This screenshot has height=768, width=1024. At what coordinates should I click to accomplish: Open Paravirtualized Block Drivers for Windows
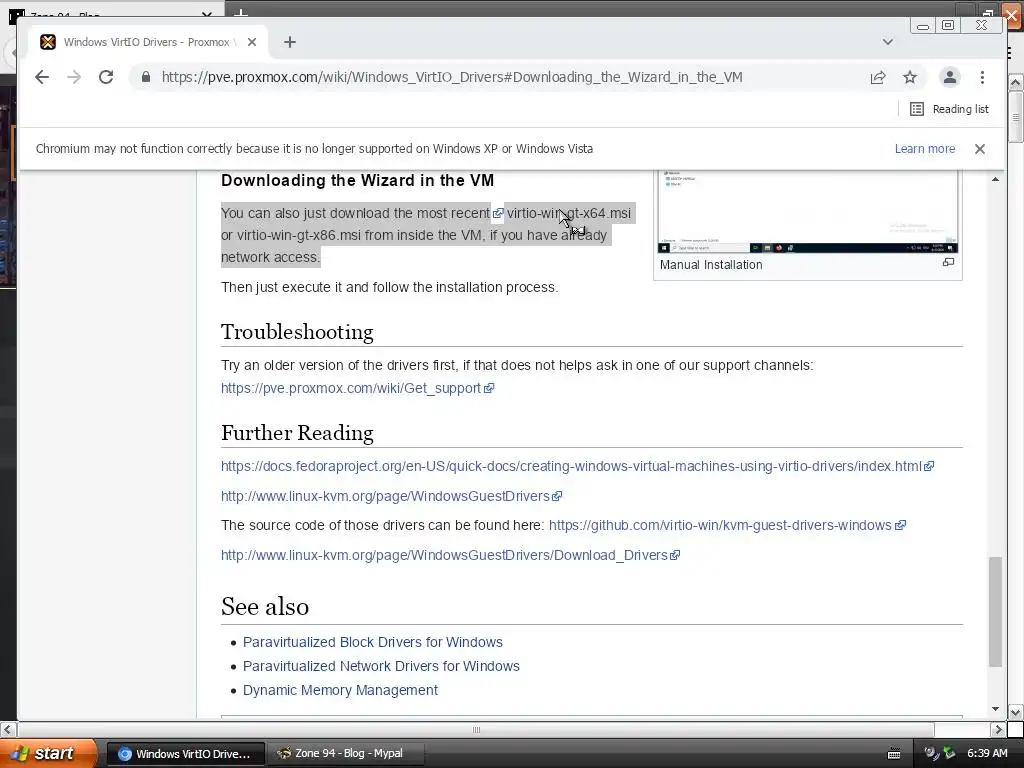click(373, 642)
